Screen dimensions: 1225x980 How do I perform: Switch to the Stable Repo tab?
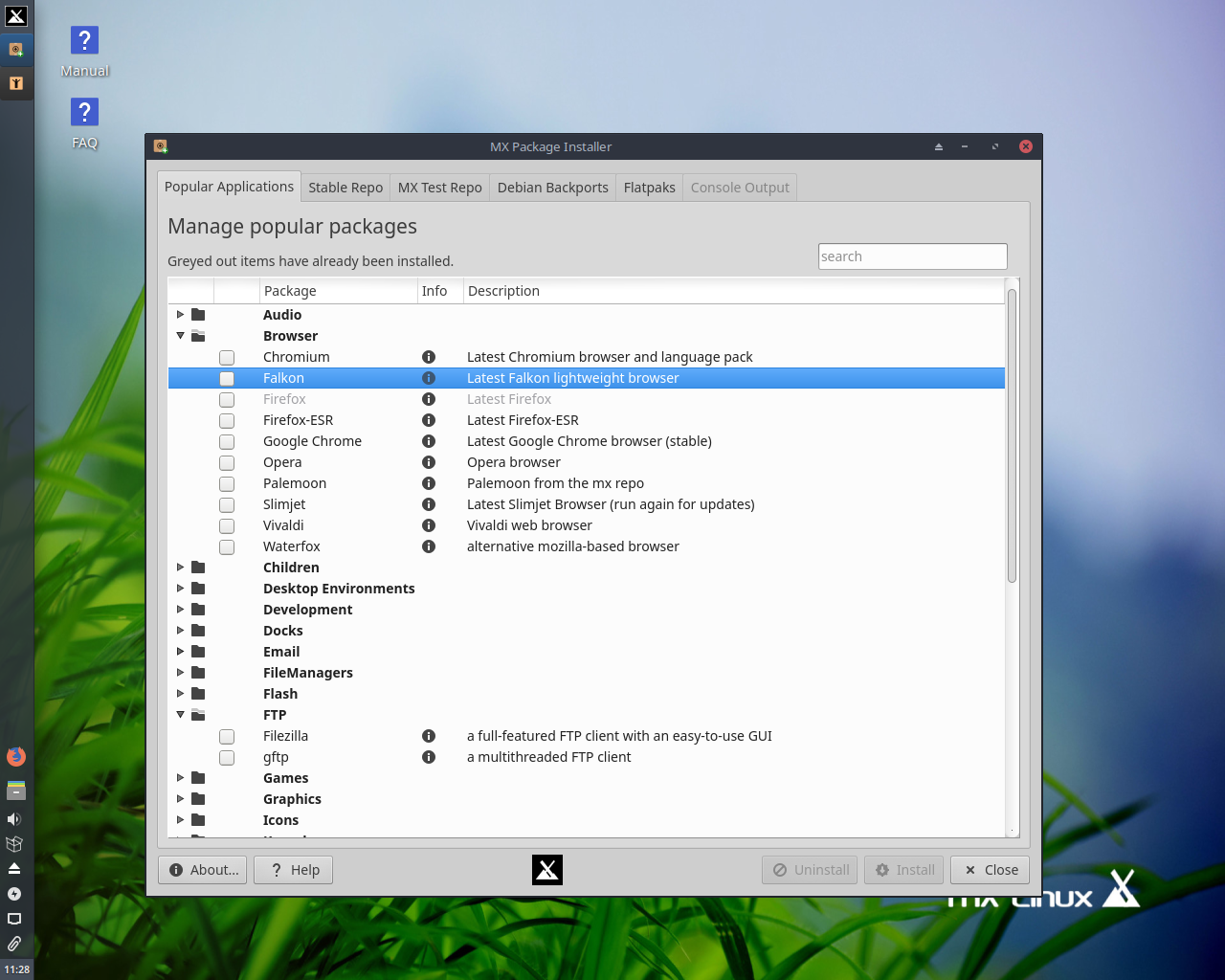tap(345, 188)
